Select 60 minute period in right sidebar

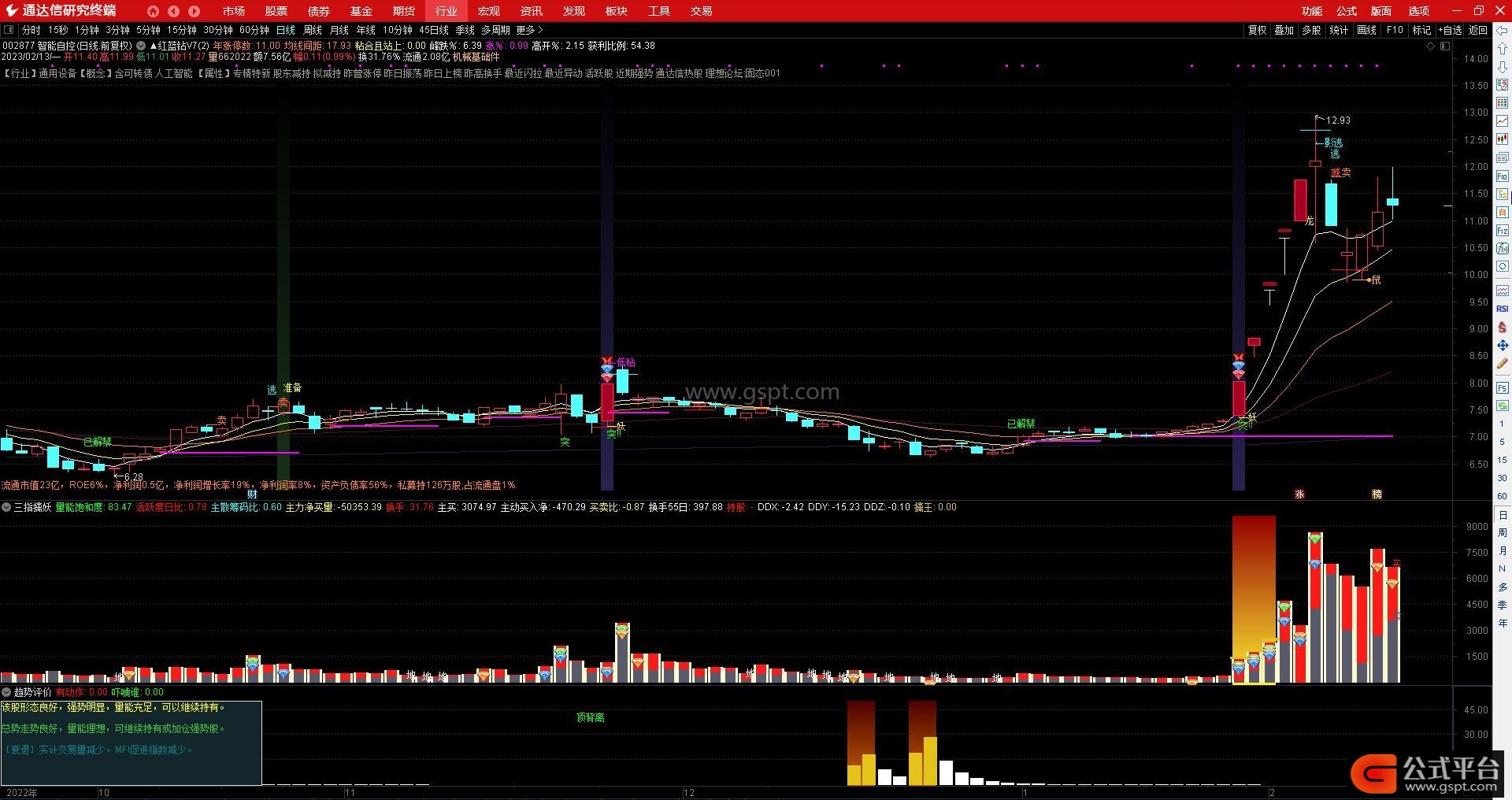coord(1503,496)
